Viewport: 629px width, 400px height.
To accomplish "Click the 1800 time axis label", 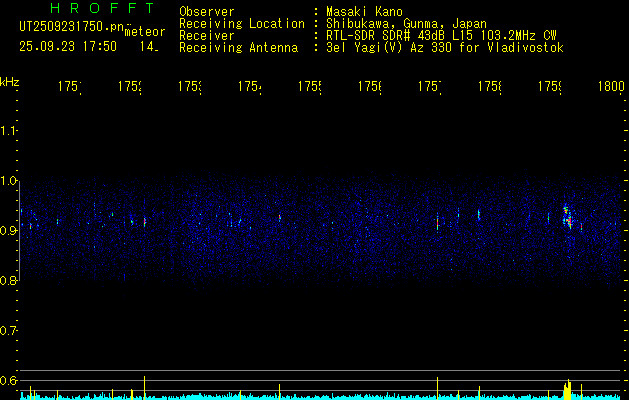I will [x=611, y=87].
